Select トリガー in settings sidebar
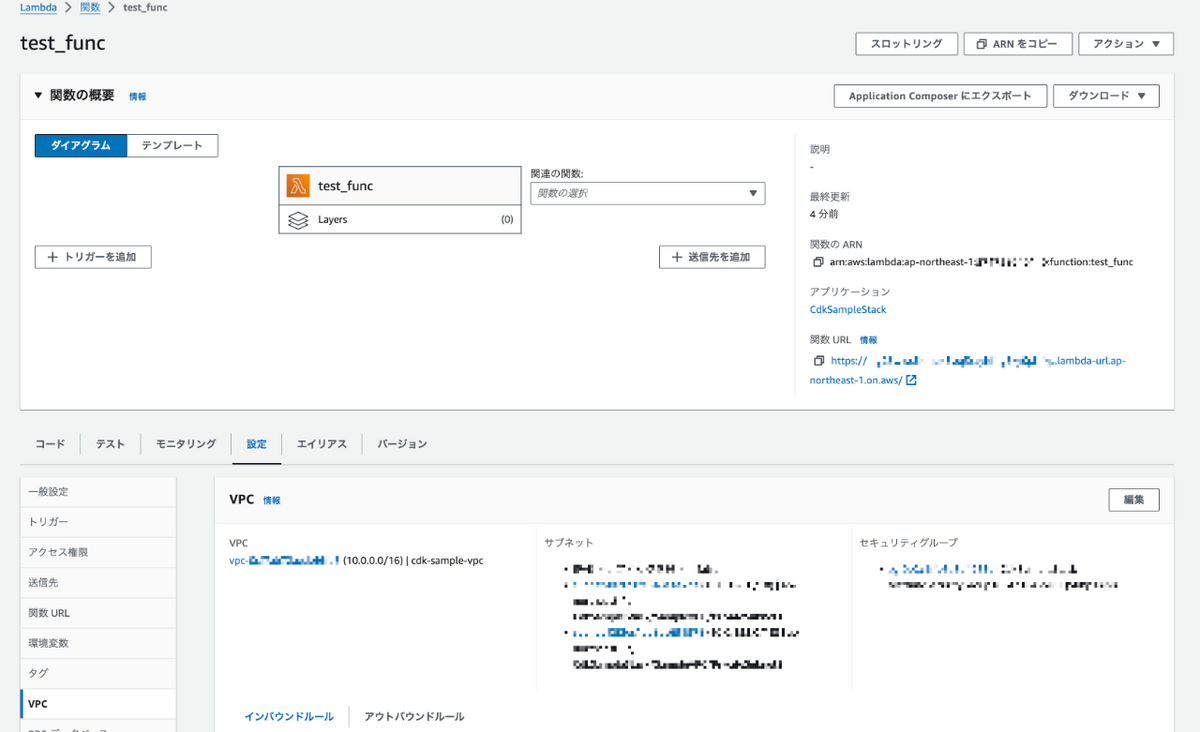The height and width of the screenshot is (732, 1200). click(98, 522)
